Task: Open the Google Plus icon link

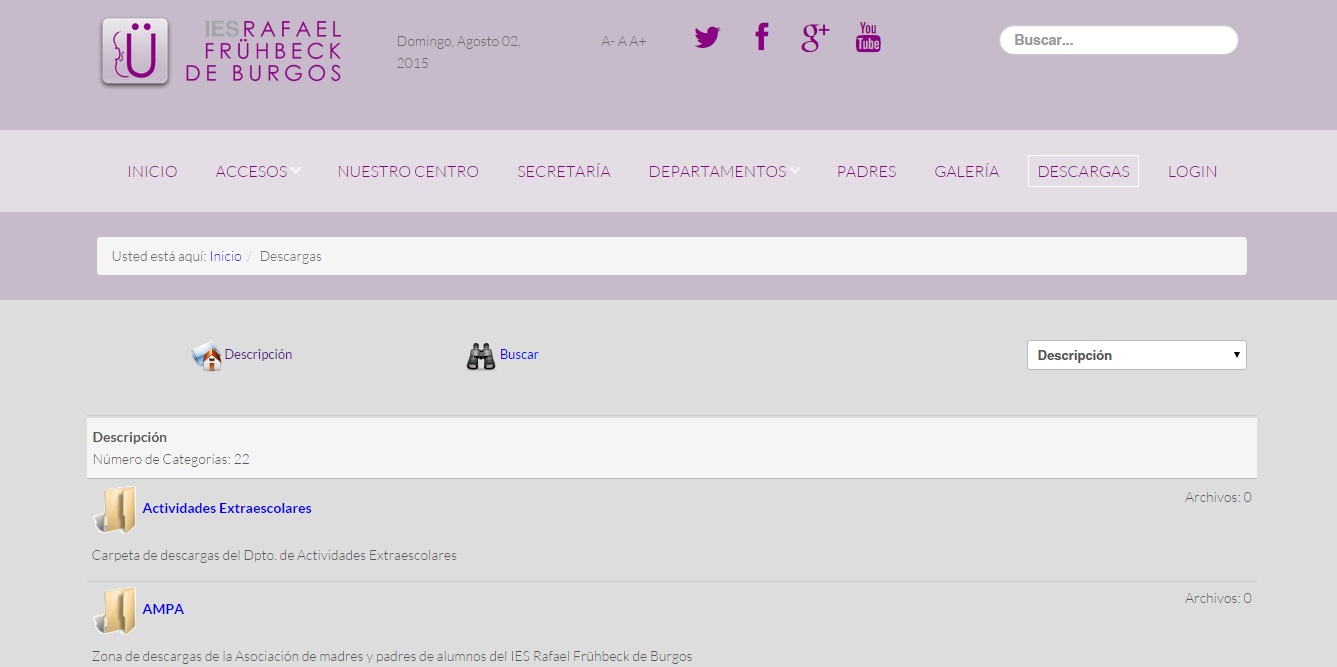Action: click(815, 38)
